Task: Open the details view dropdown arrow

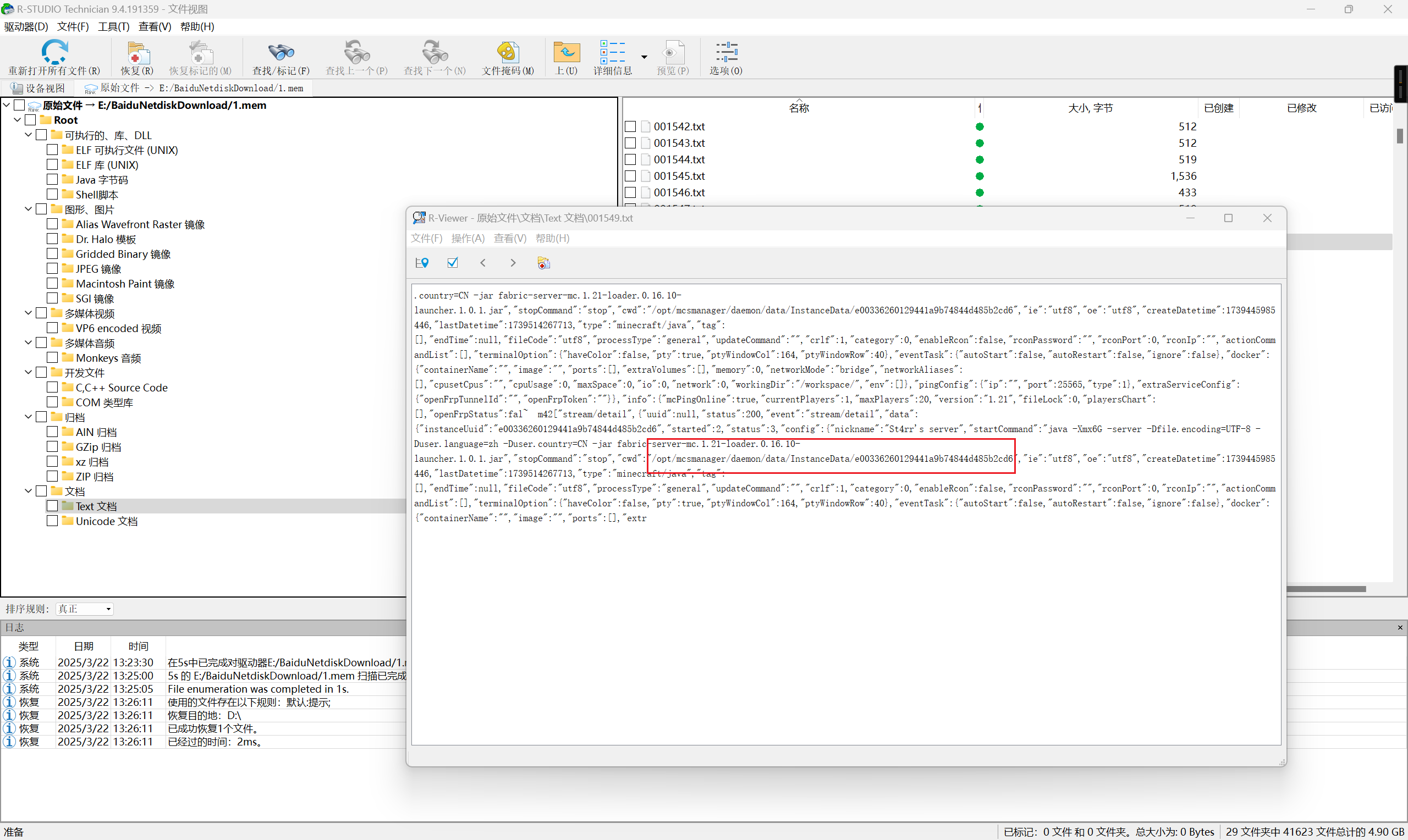Action: click(x=644, y=57)
